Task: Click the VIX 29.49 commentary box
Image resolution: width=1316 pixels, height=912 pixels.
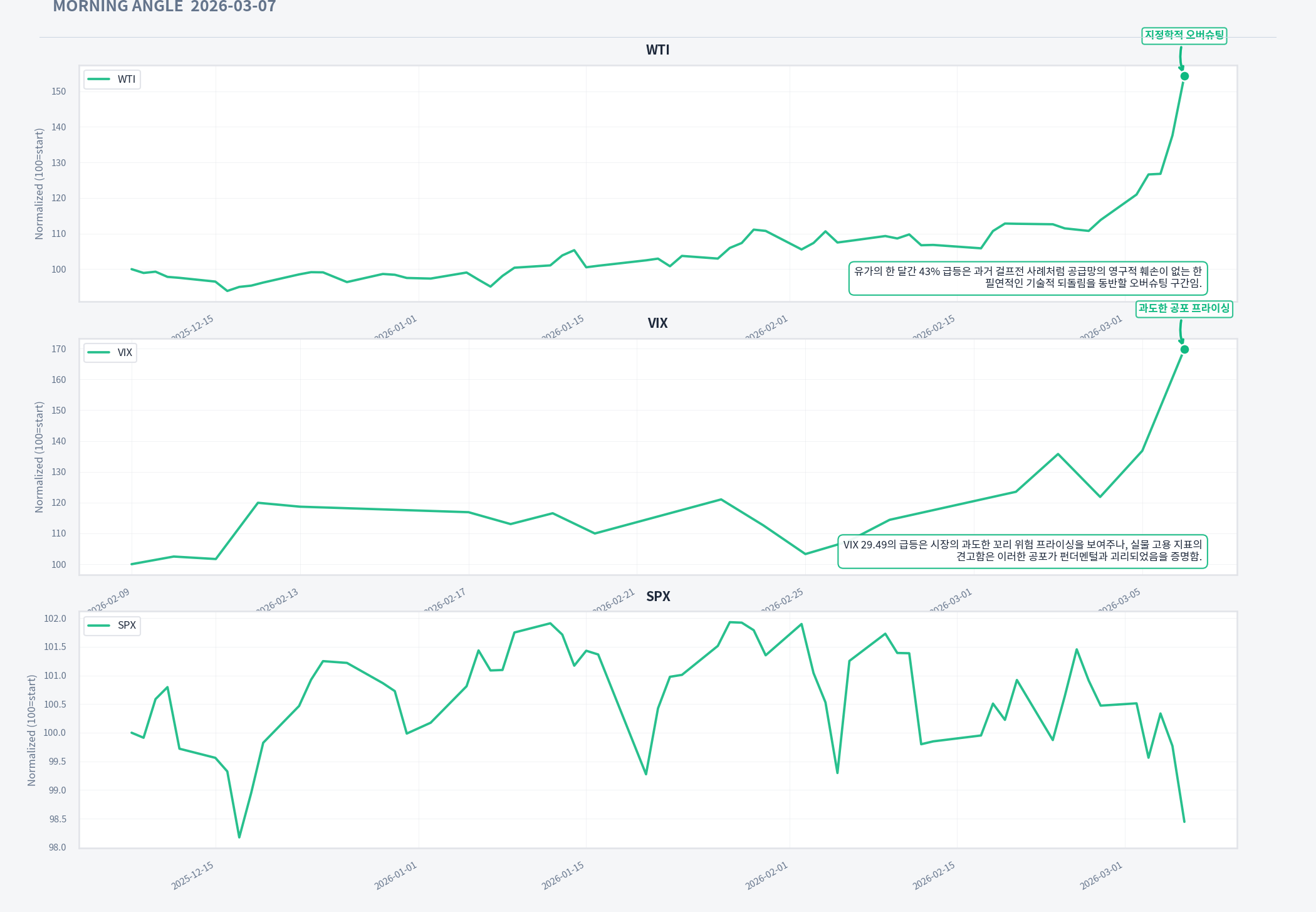Action: (x=1022, y=551)
